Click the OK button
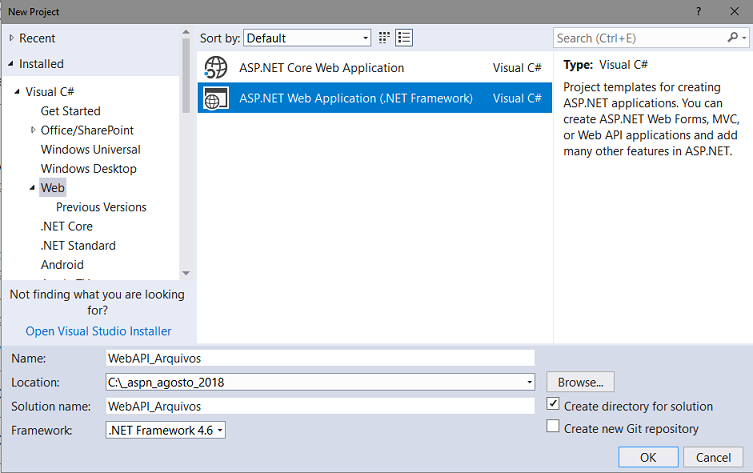 tap(648, 457)
